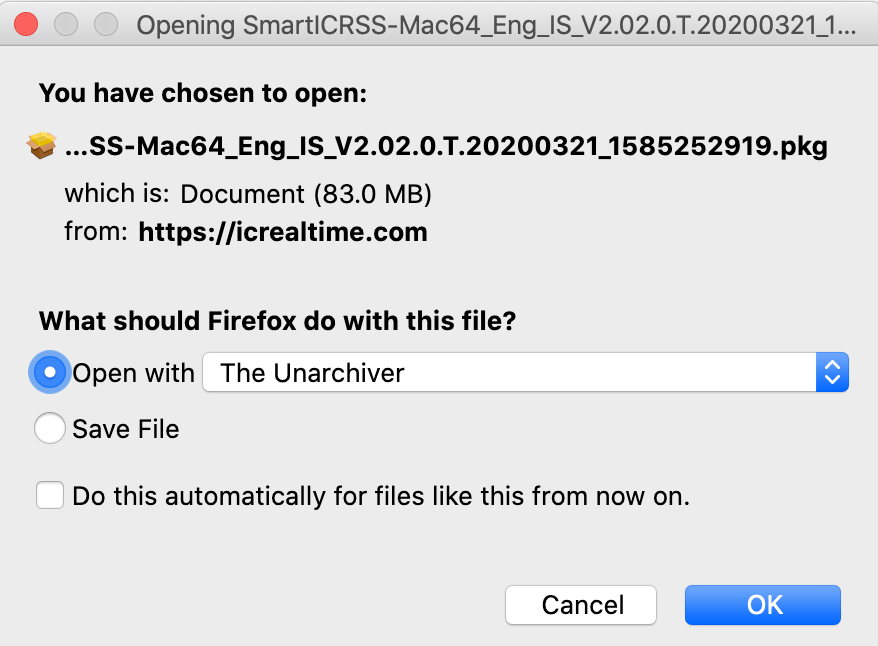Enable the "Do this automatically" checkbox
The width and height of the screenshot is (878, 646).
tap(50, 495)
